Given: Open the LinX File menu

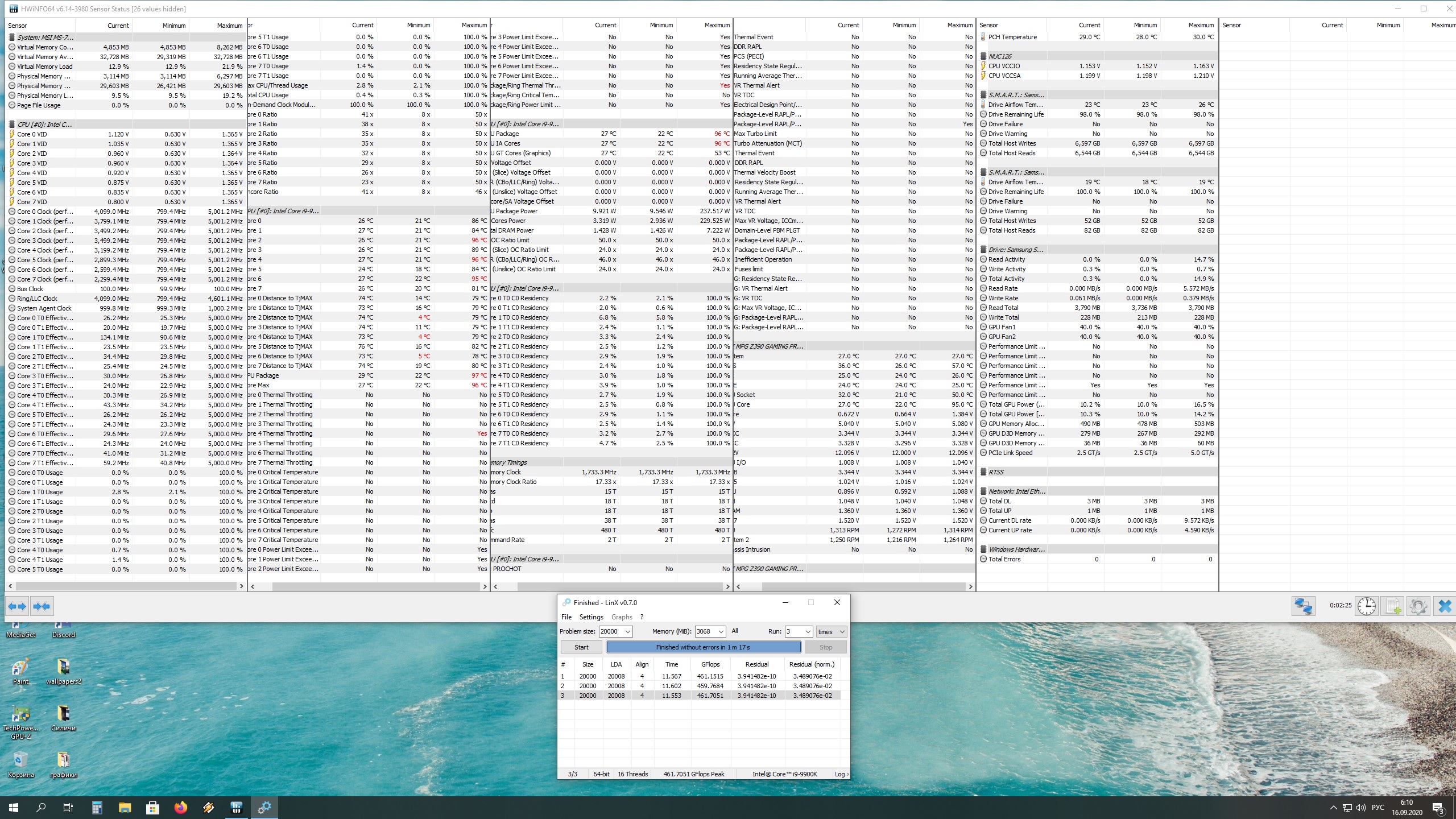Looking at the screenshot, I should pyautogui.click(x=566, y=617).
